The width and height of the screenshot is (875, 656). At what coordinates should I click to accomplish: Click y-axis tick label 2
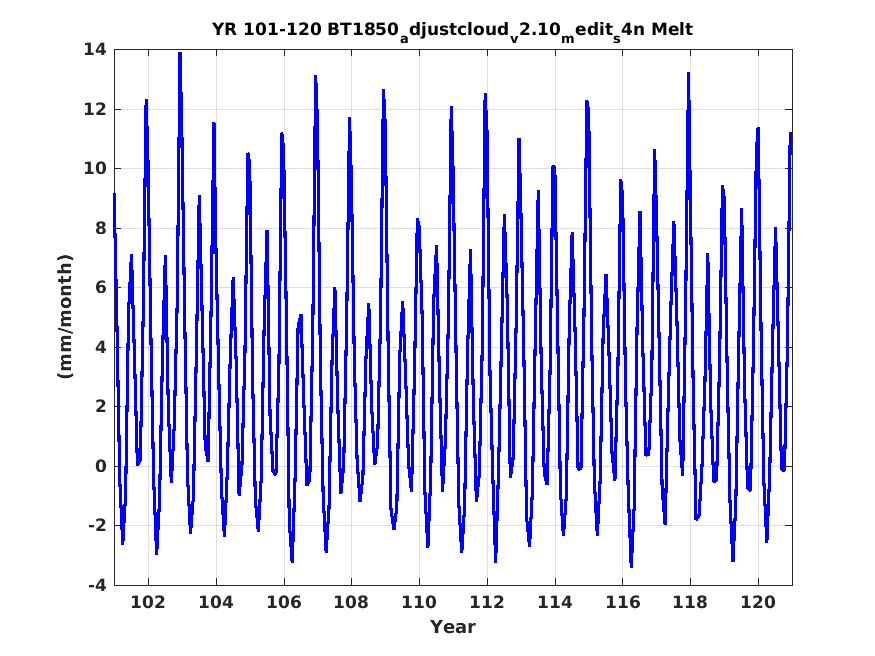coord(100,407)
